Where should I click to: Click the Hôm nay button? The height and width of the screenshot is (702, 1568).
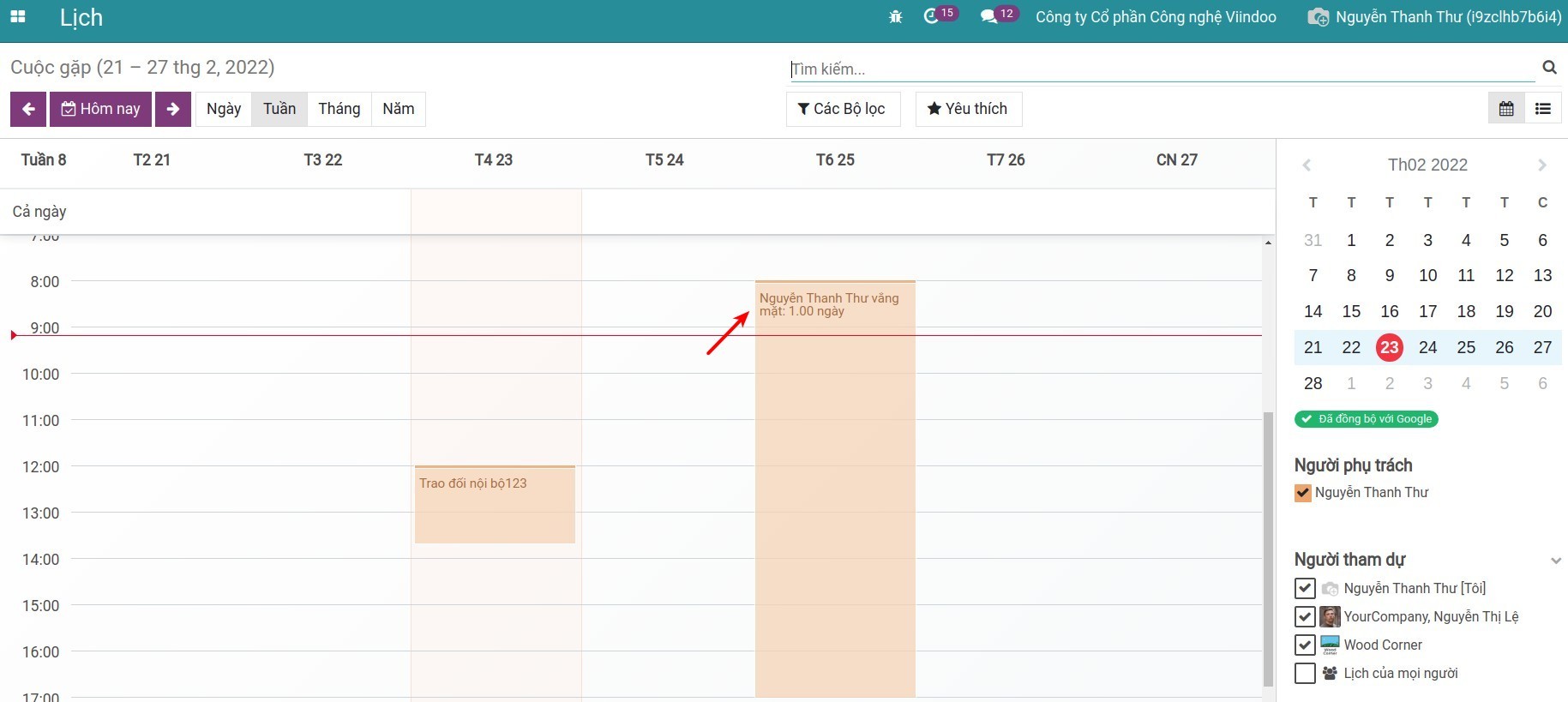tap(101, 109)
